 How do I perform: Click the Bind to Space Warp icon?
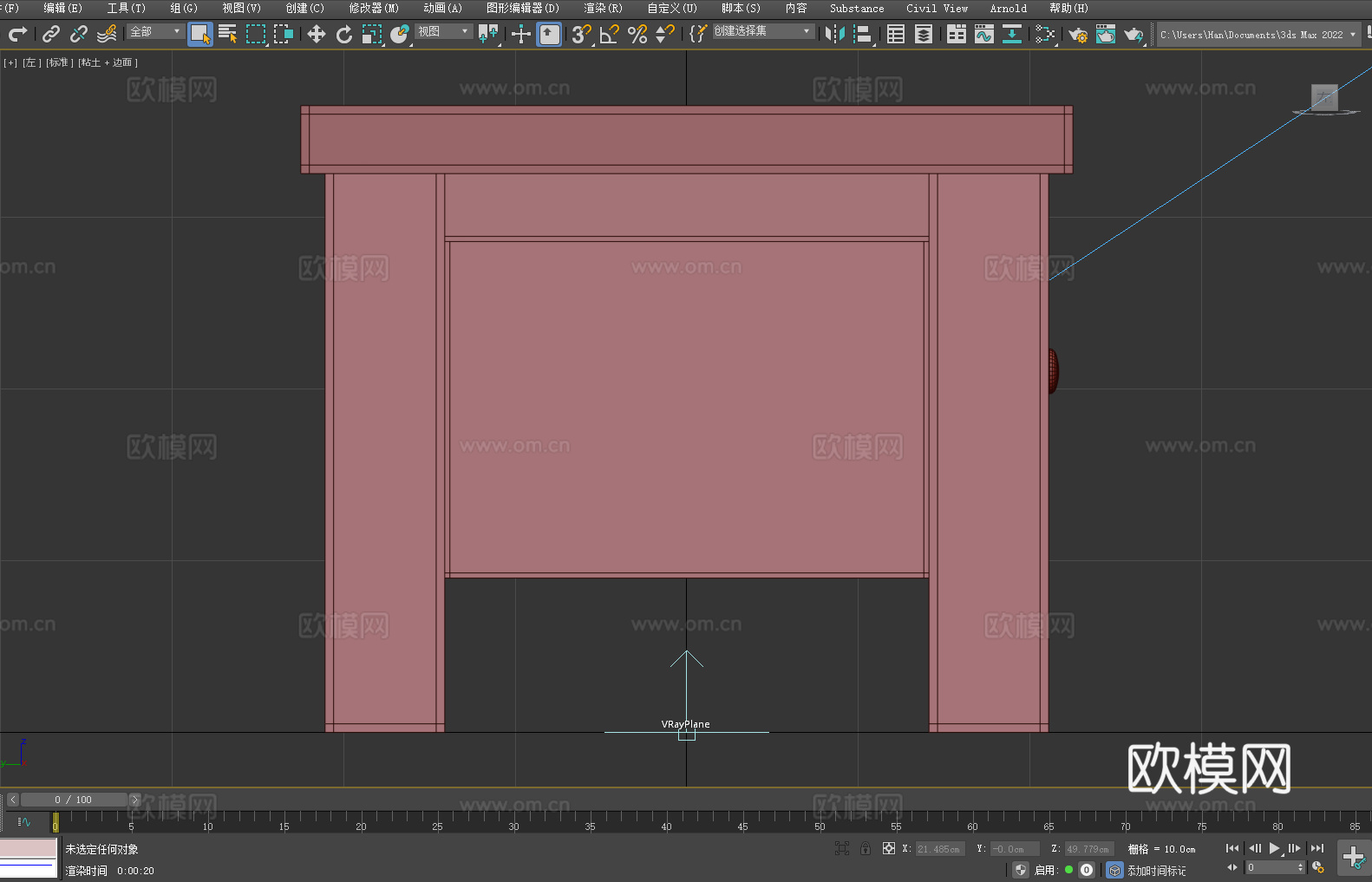107,34
